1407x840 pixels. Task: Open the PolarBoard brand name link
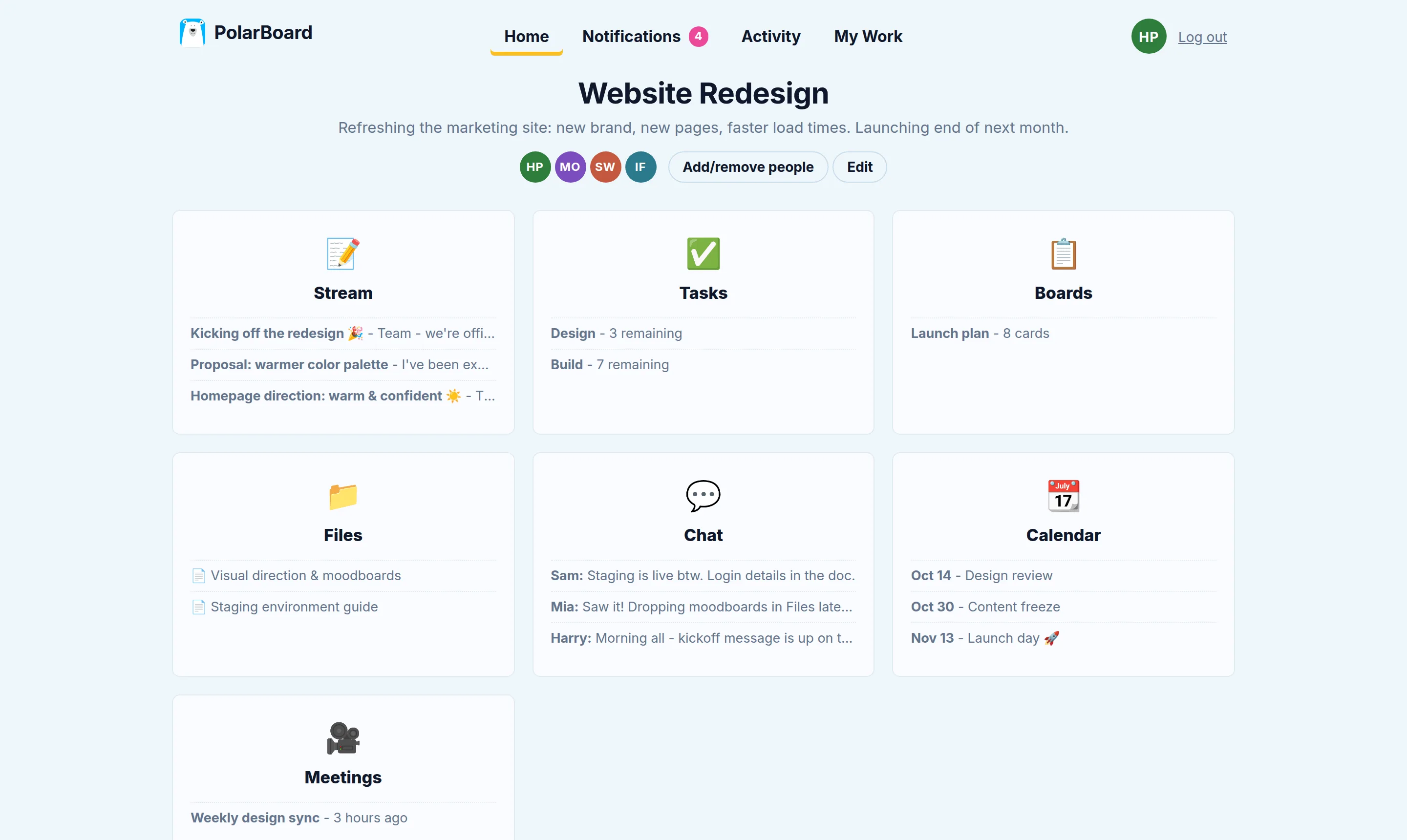(x=263, y=33)
